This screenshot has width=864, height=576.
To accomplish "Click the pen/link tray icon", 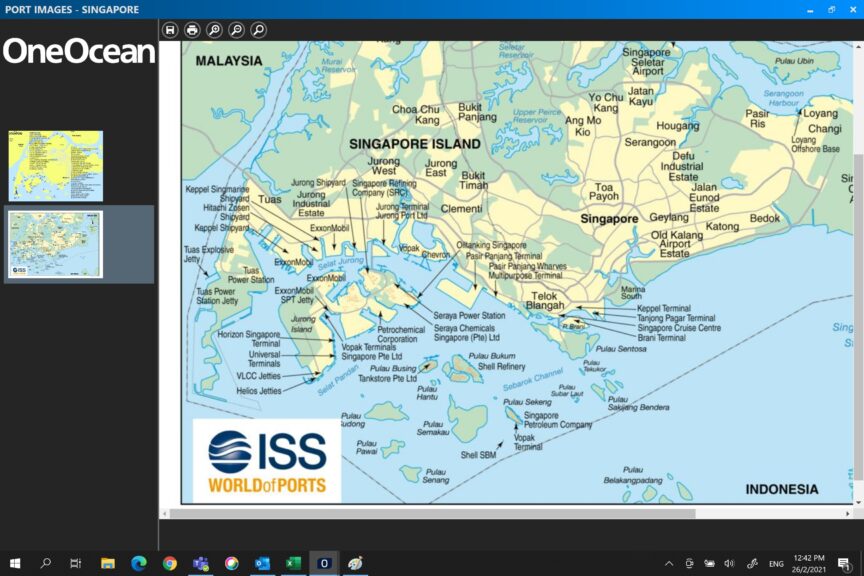I will click(752, 563).
